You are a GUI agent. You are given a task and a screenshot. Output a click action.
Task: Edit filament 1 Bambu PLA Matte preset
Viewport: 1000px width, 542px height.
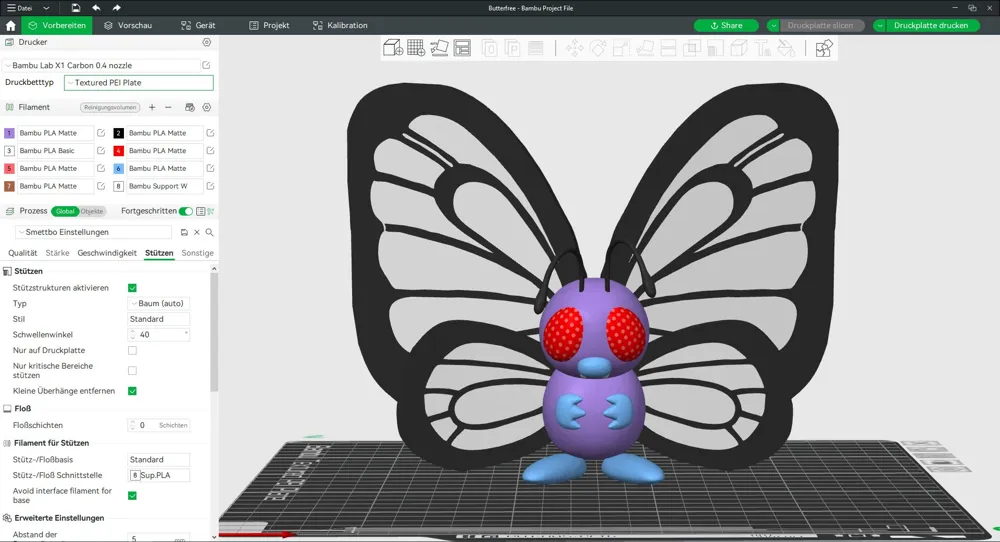coord(101,133)
